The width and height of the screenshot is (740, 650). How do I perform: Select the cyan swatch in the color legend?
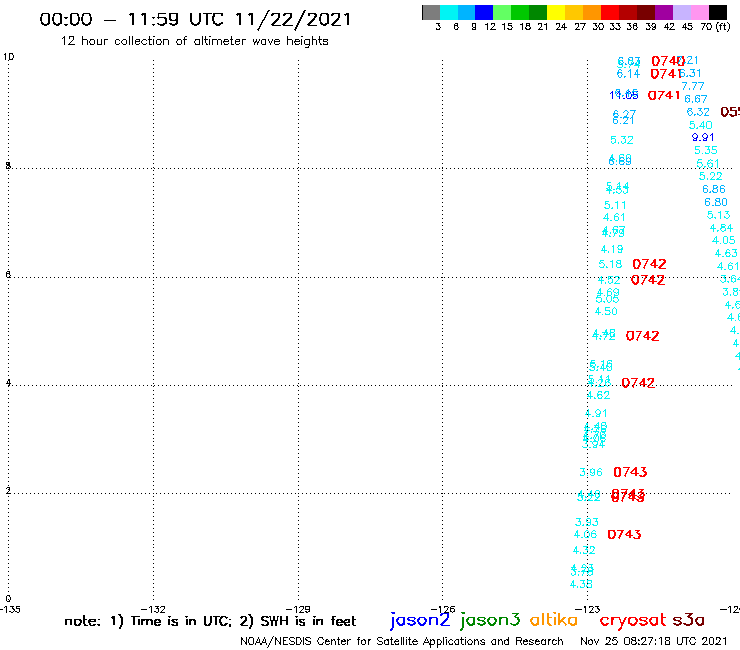click(x=449, y=12)
